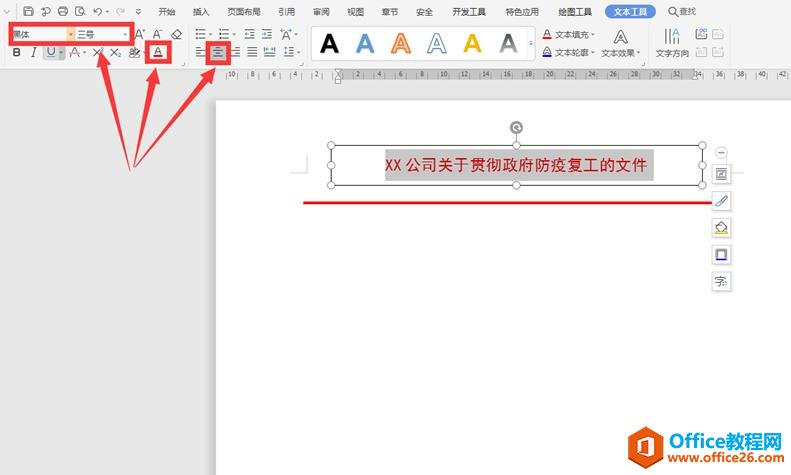Click the Undo arrow icon
Screen dimensions: 791x475
click(x=97, y=11)
